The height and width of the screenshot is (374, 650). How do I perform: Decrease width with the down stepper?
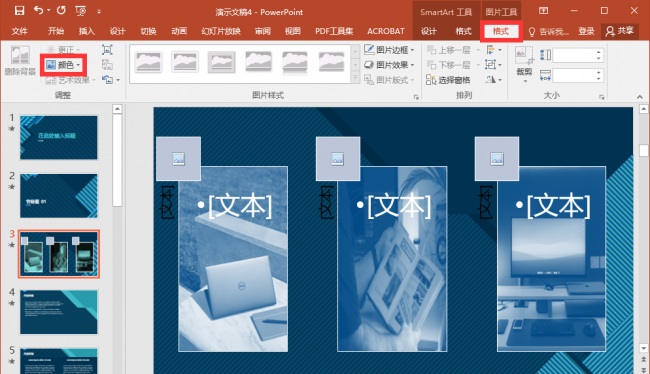(599, 78)
